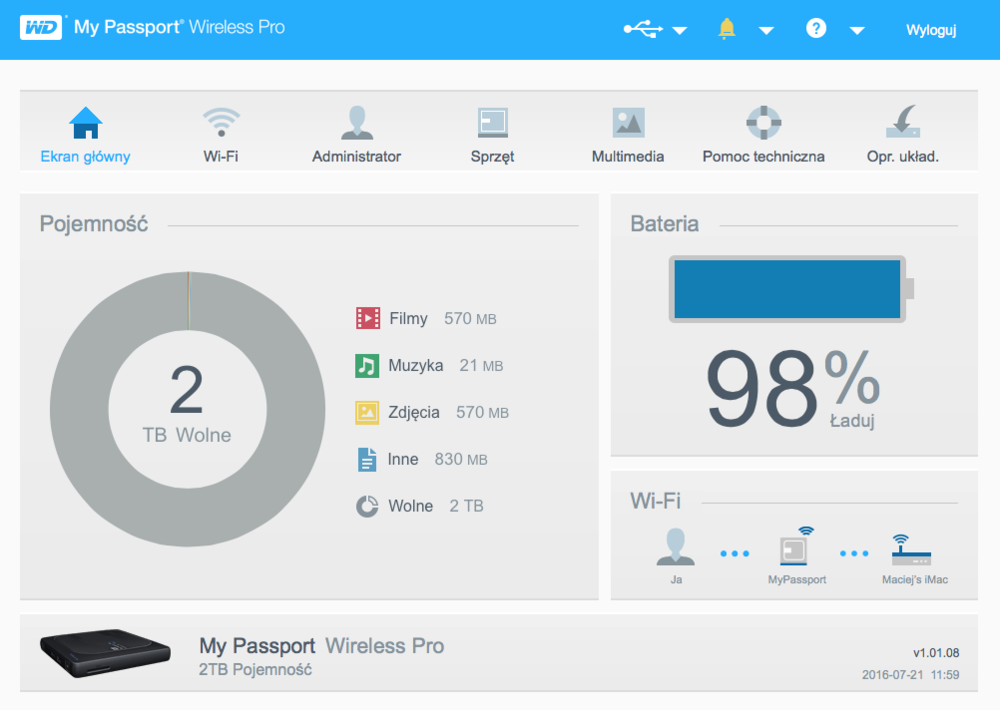
Task: Click the My Passport drive thumbnail
Action: 105,653
